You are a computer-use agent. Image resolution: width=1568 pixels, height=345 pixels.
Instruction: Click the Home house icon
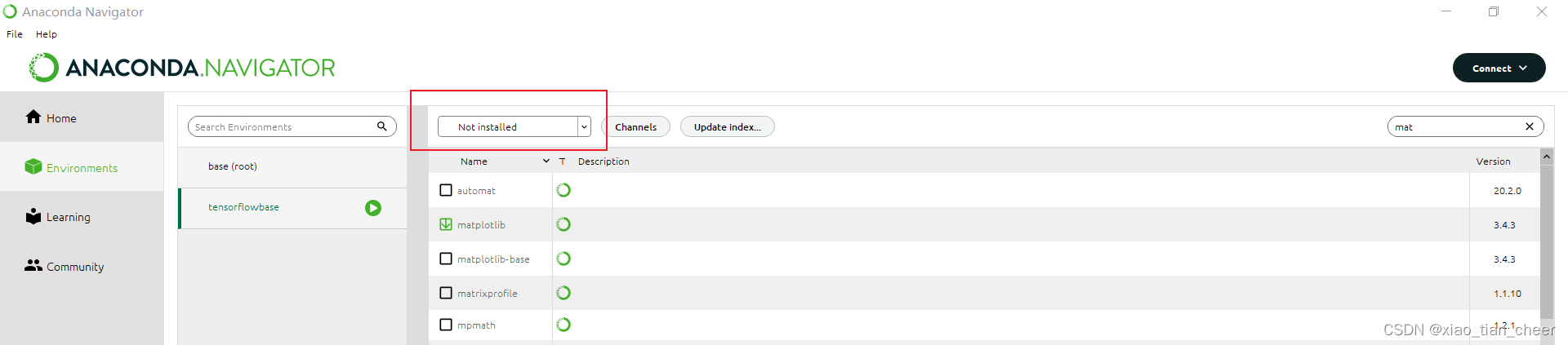click(x=33, y=117)
